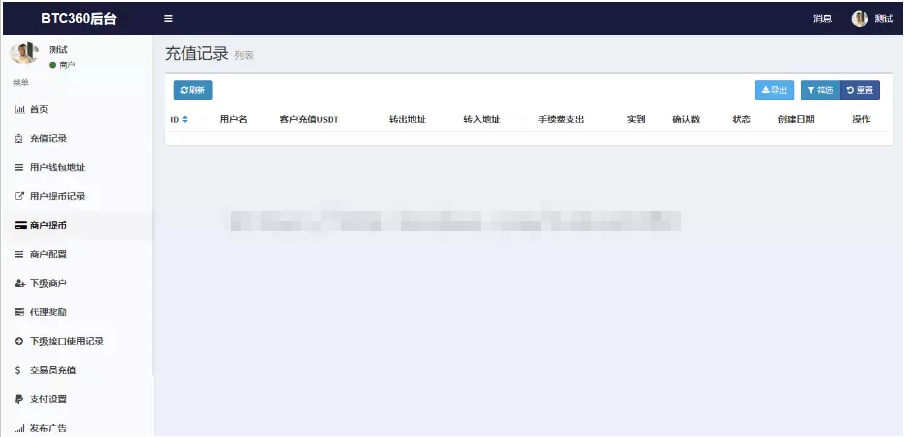
Task: Click the 转出地址 column header
Action: (x=407, y=120)
